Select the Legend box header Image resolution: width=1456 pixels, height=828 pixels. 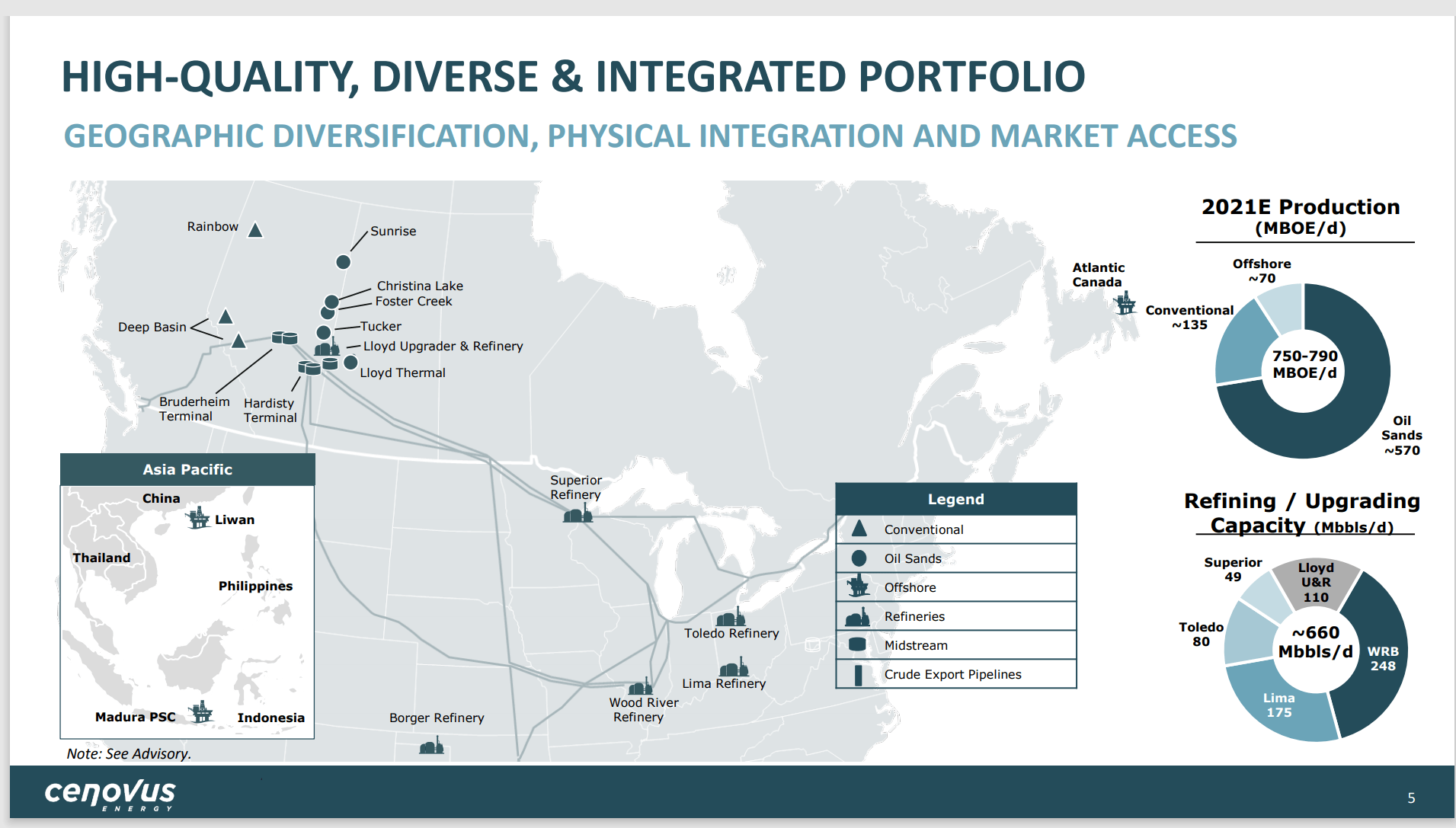pyautogui.click(x=956, y=500)
